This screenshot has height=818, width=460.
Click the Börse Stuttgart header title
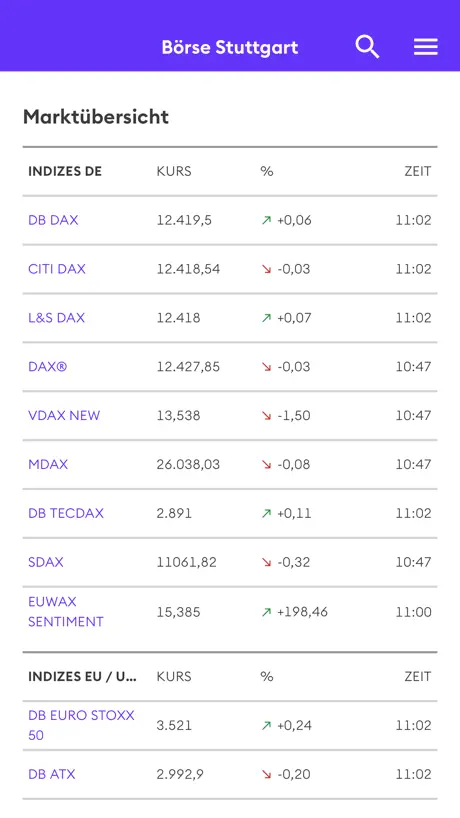(x=230, y=47)
